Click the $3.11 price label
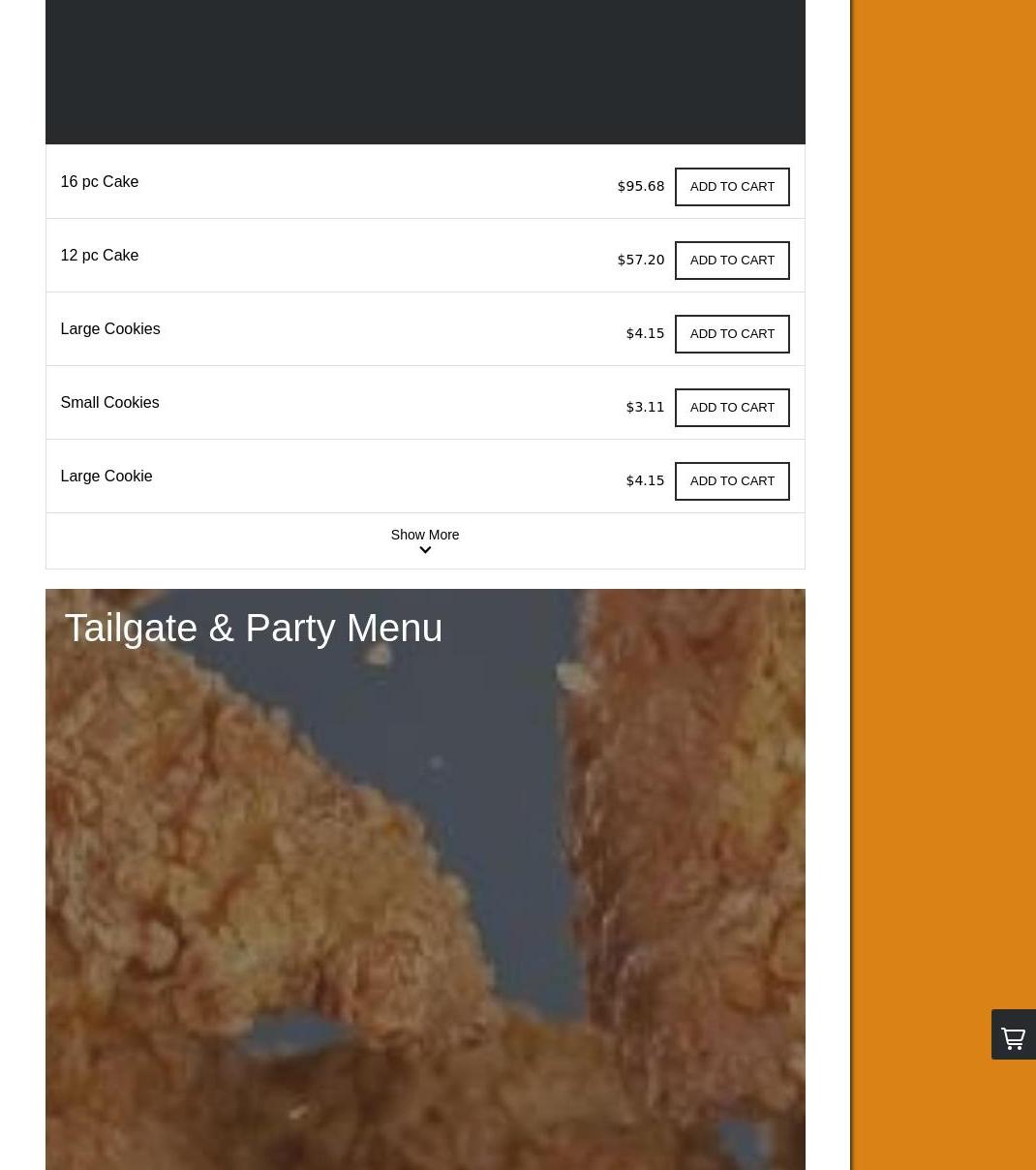This screenshot has height=1170, width=1036. click(x=645, y=407)
